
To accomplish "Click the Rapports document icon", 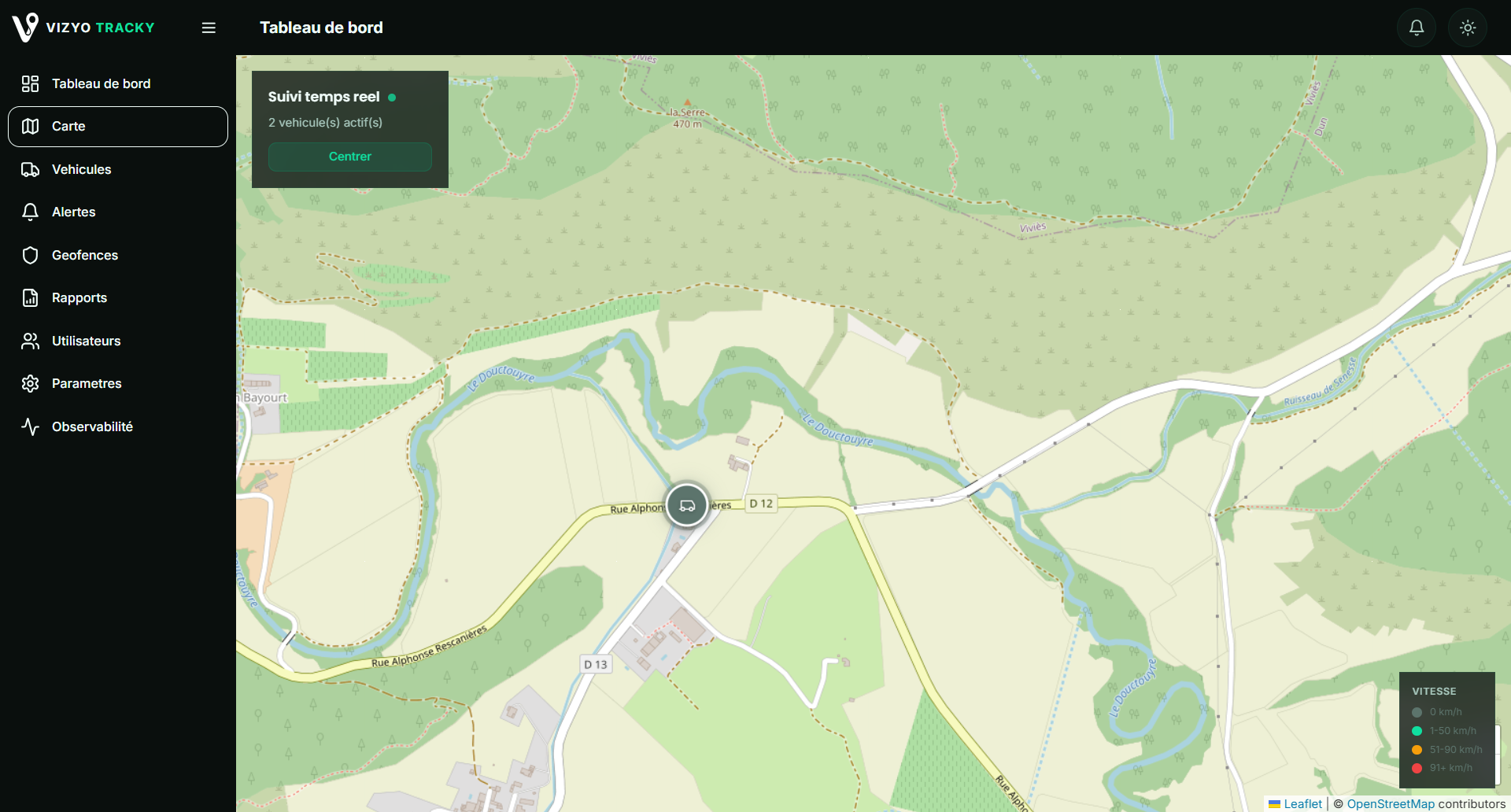I will click(30, 297).
